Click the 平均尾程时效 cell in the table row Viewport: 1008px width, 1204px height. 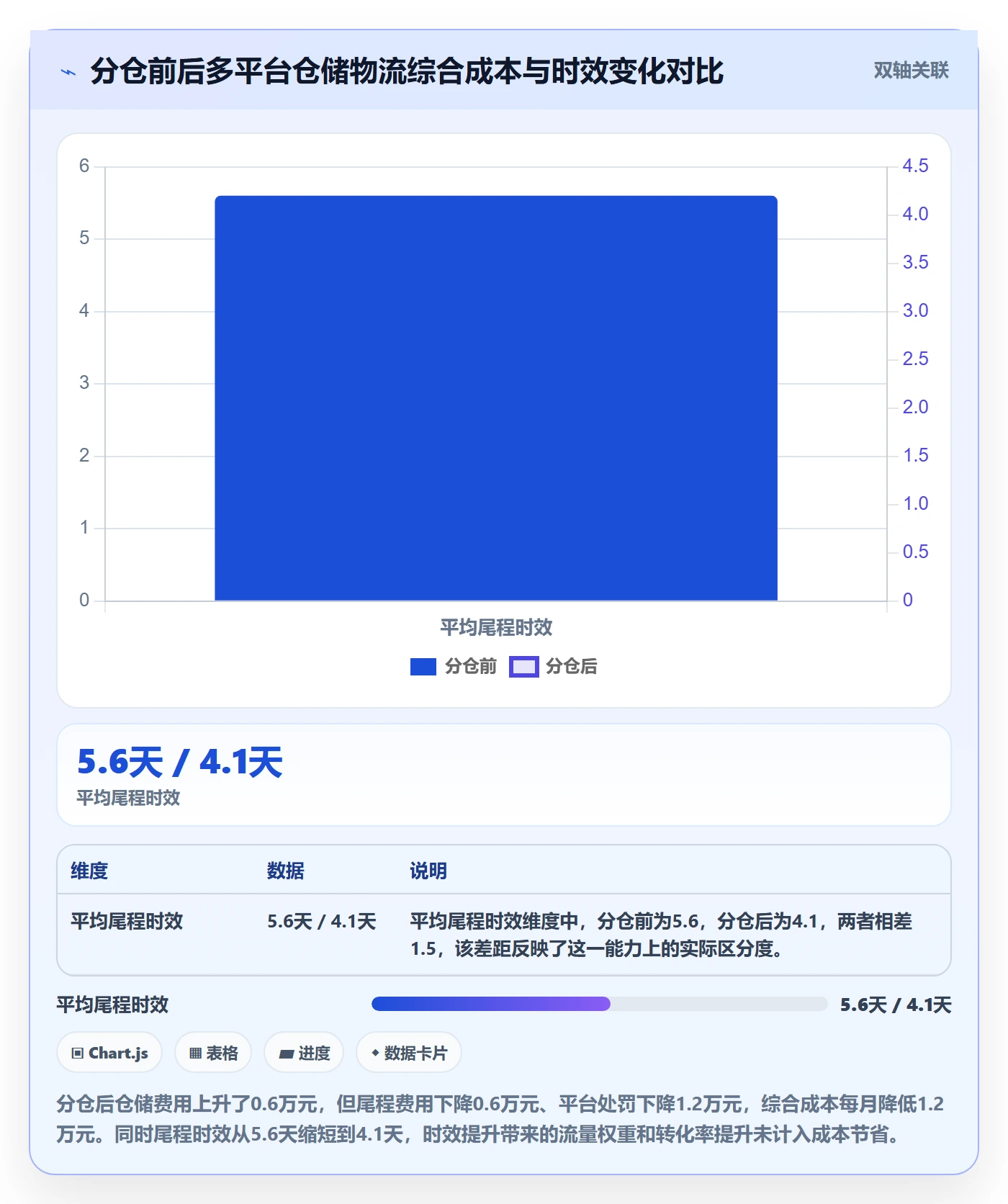[127, 921]
